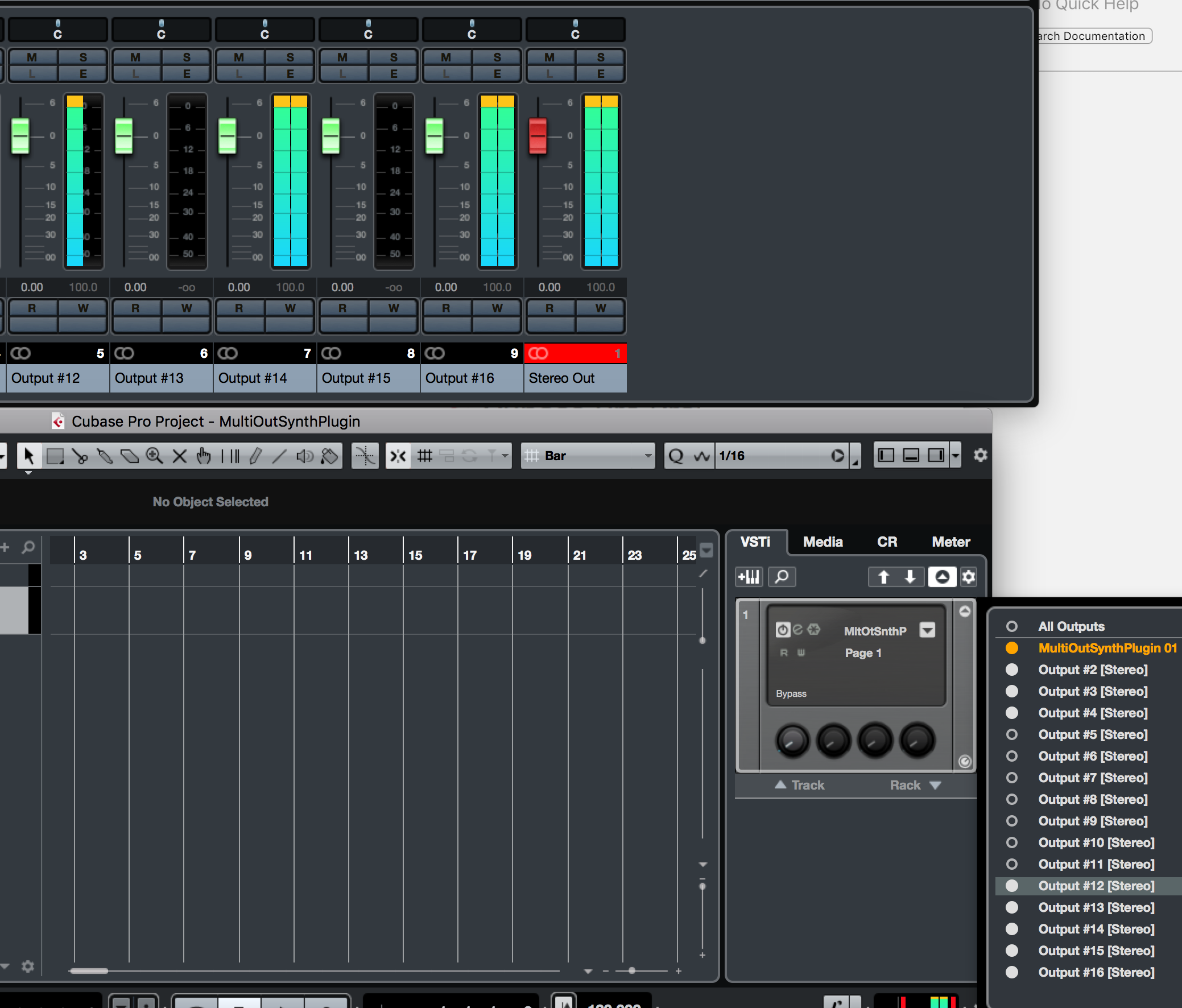Click the Add Track Instrument icon

(749, 577)
